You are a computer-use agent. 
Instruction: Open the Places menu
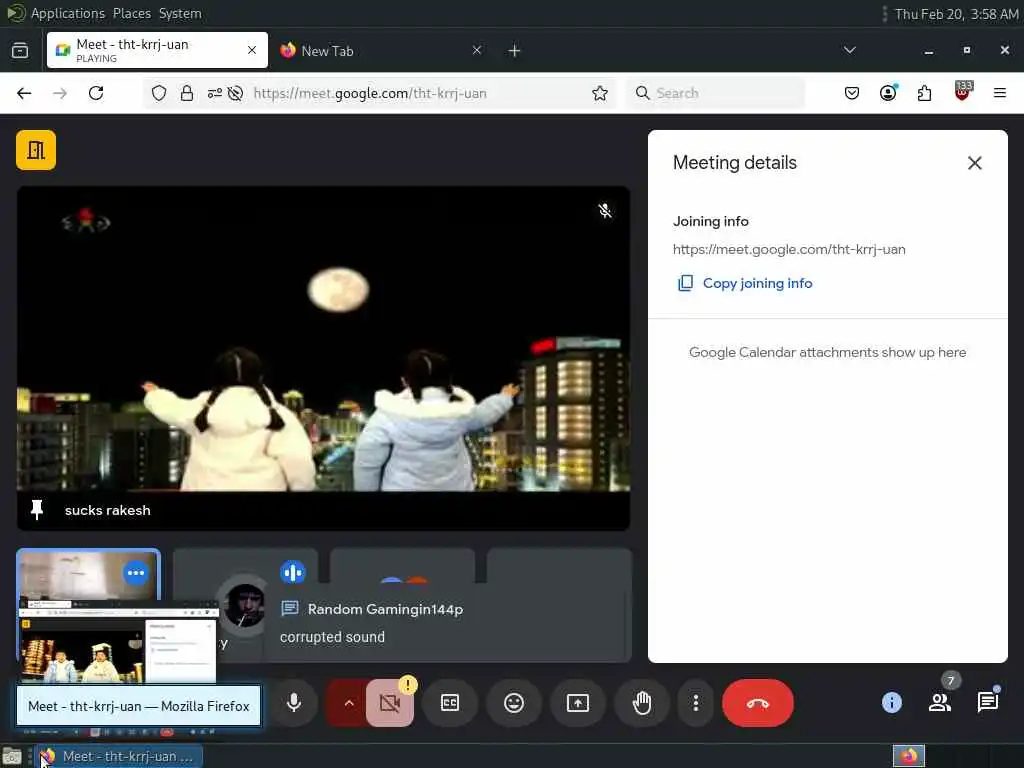point(131,14)
